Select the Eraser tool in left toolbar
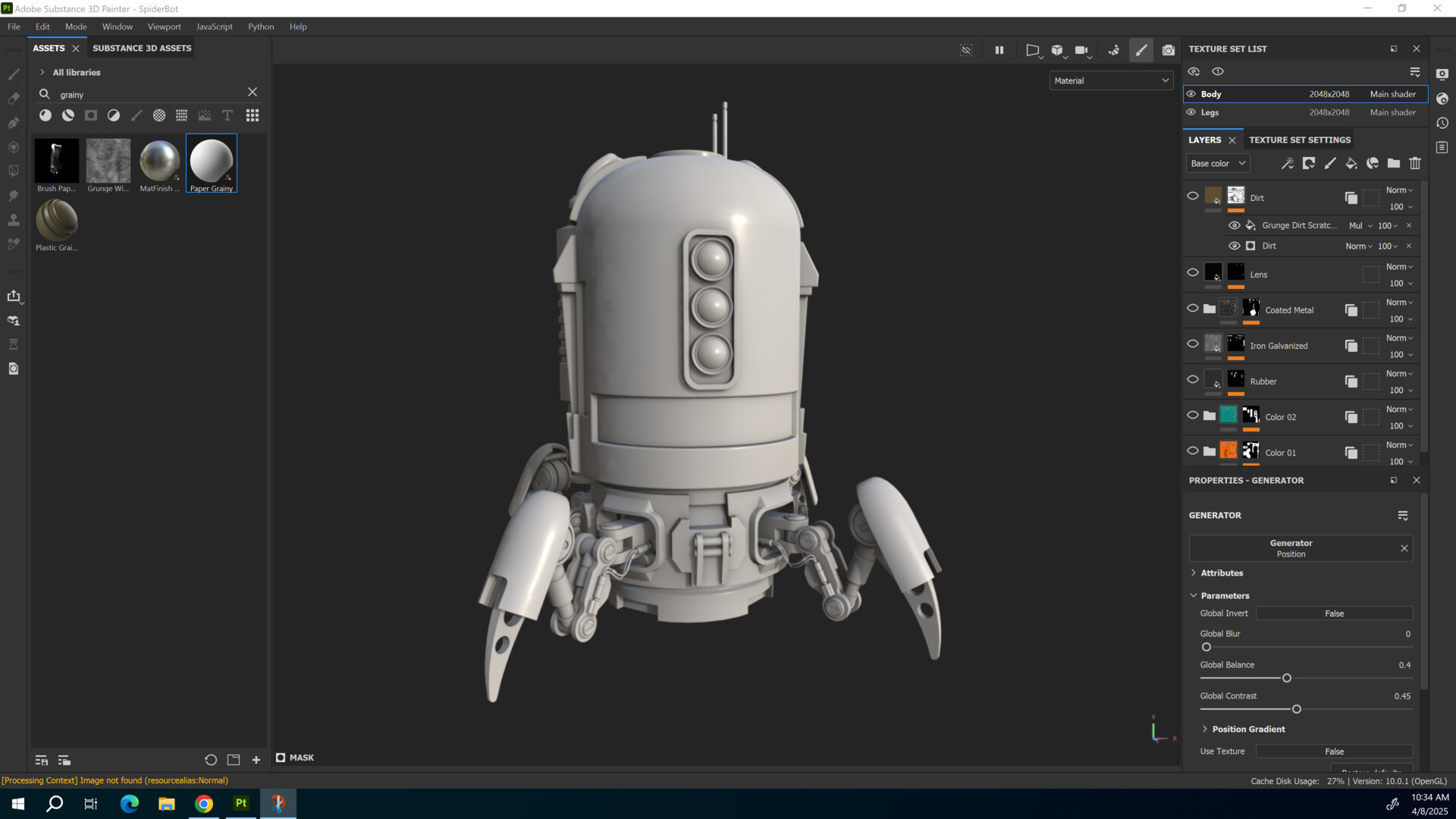The width and height of the screenshot is (1456, 819). pos(14,99)
